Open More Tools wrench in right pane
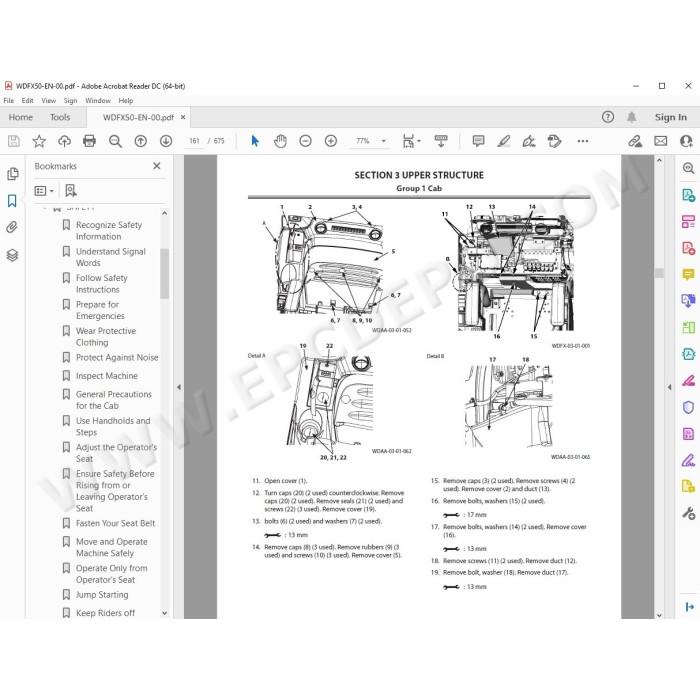Image resolution: width=700 pixels, height=700 pixels. pos(688,513)
